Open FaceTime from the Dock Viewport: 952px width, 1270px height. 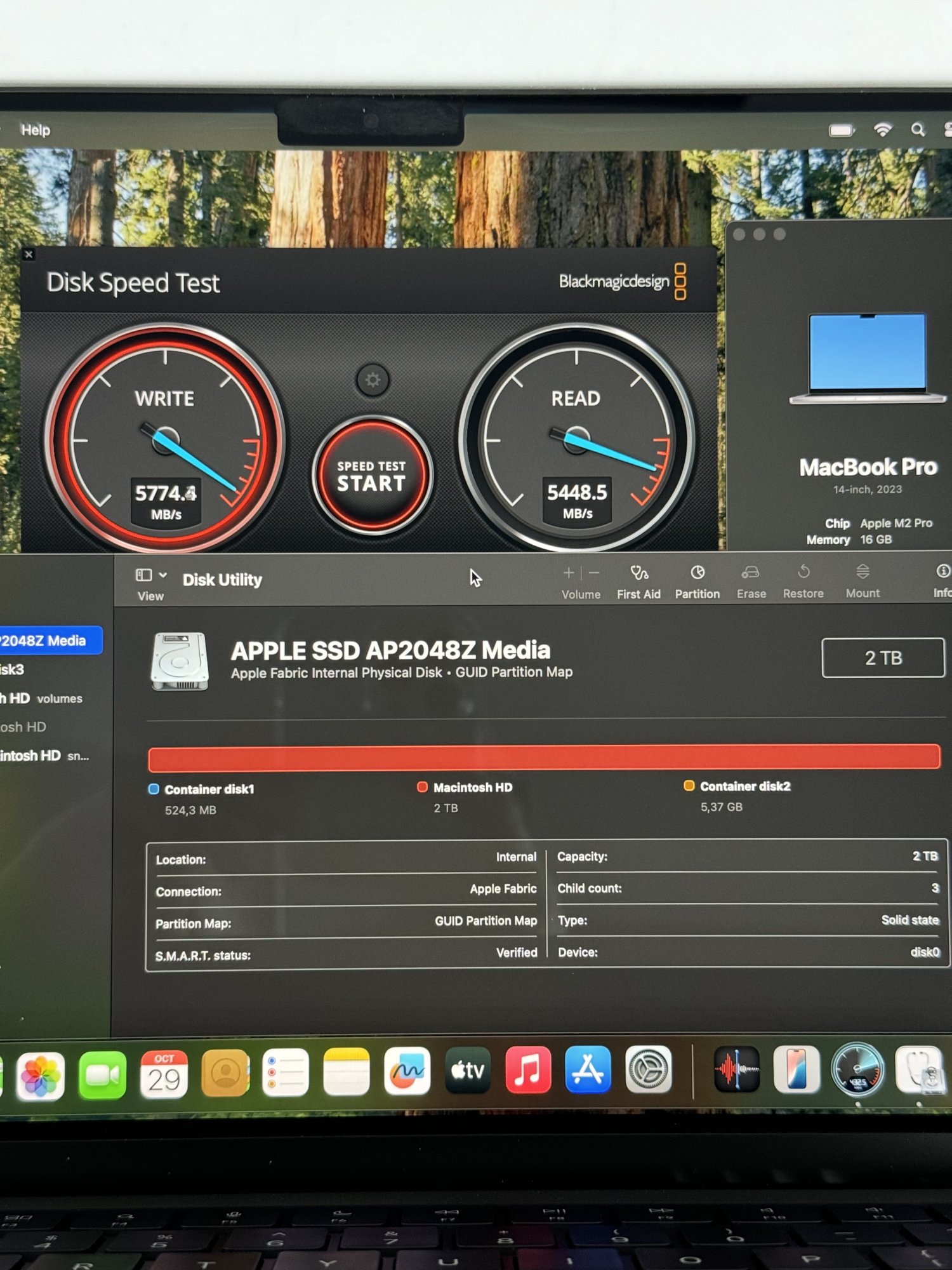(x=102, y=1074)
